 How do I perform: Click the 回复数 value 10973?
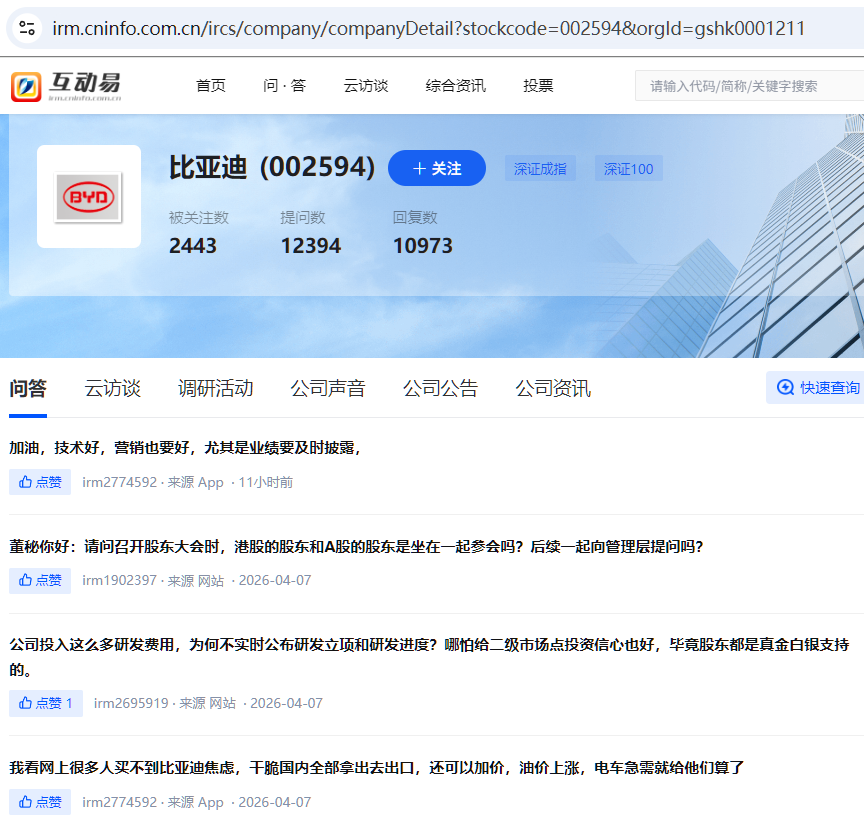click(x=423, y=246)
